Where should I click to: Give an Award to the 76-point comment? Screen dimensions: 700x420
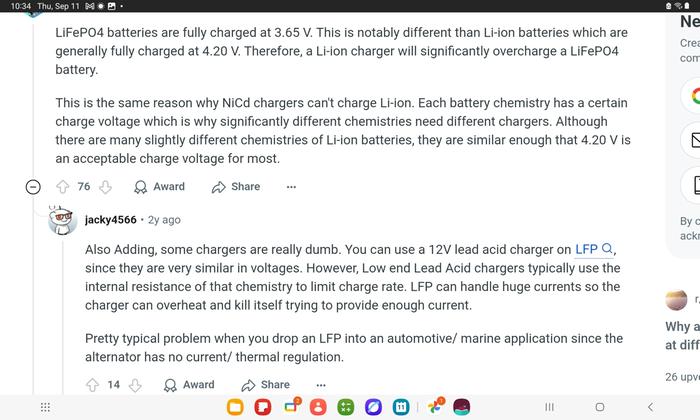coord(159,186)
